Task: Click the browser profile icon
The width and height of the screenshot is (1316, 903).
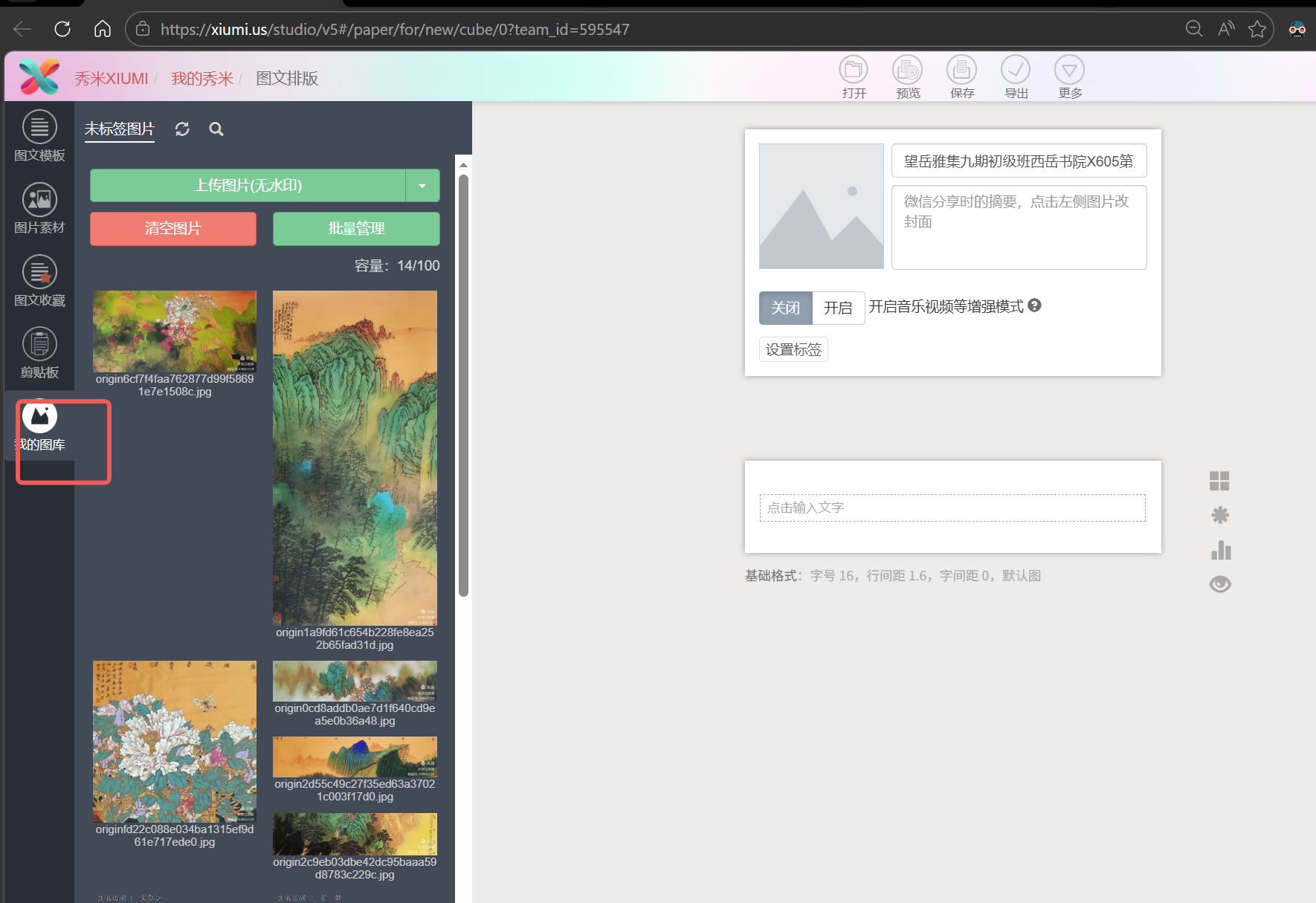Action: (1297, 29)
